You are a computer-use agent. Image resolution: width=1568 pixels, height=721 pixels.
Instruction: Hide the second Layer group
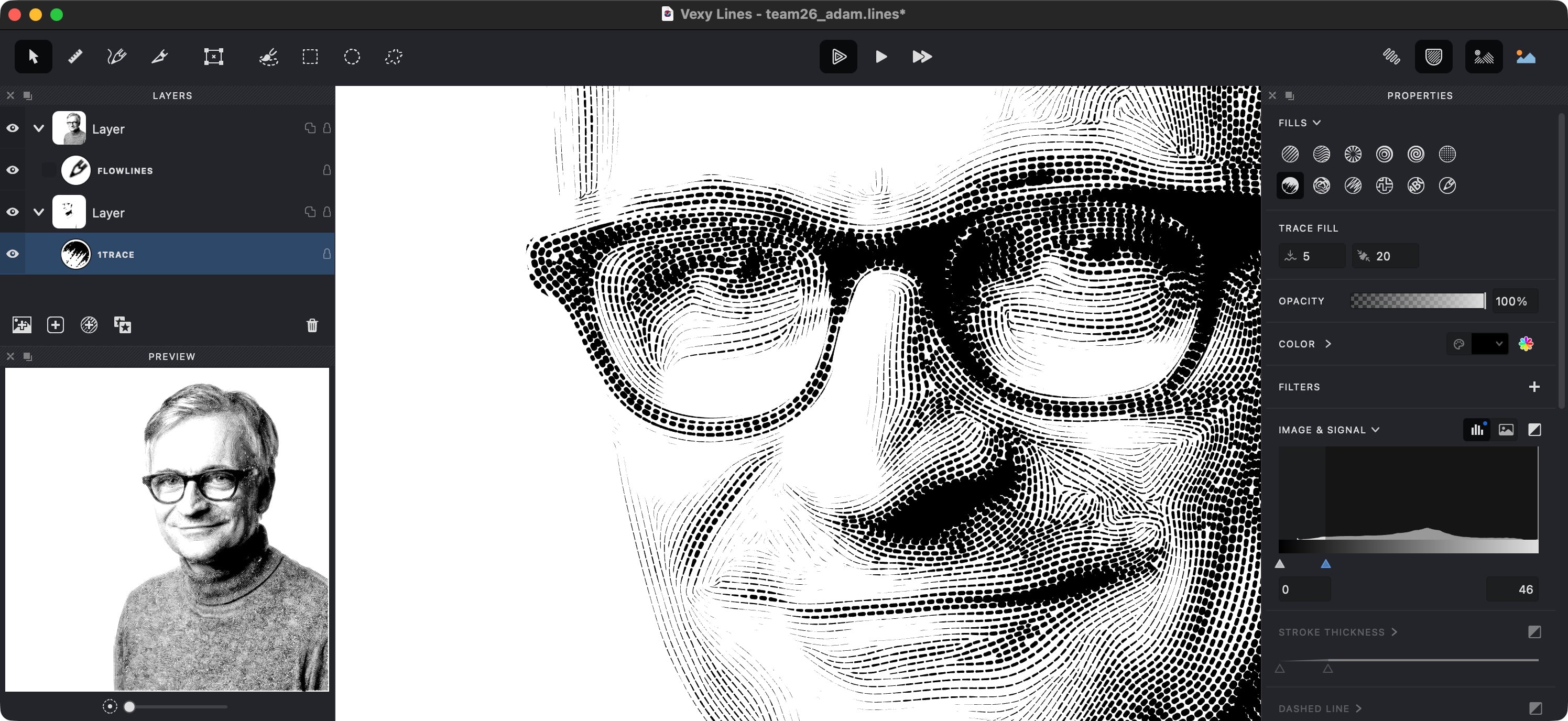pyautogui.click(x=12, y=212)
